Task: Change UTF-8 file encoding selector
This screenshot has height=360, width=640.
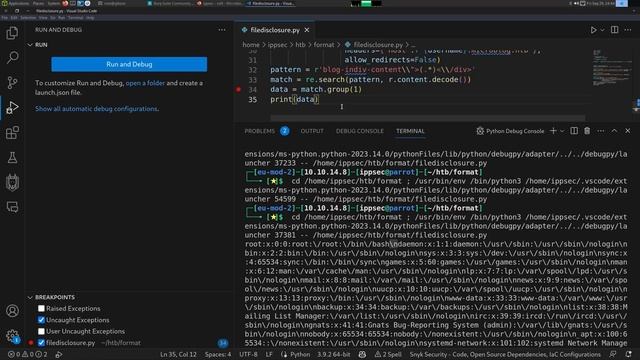Action: (248, 354)
